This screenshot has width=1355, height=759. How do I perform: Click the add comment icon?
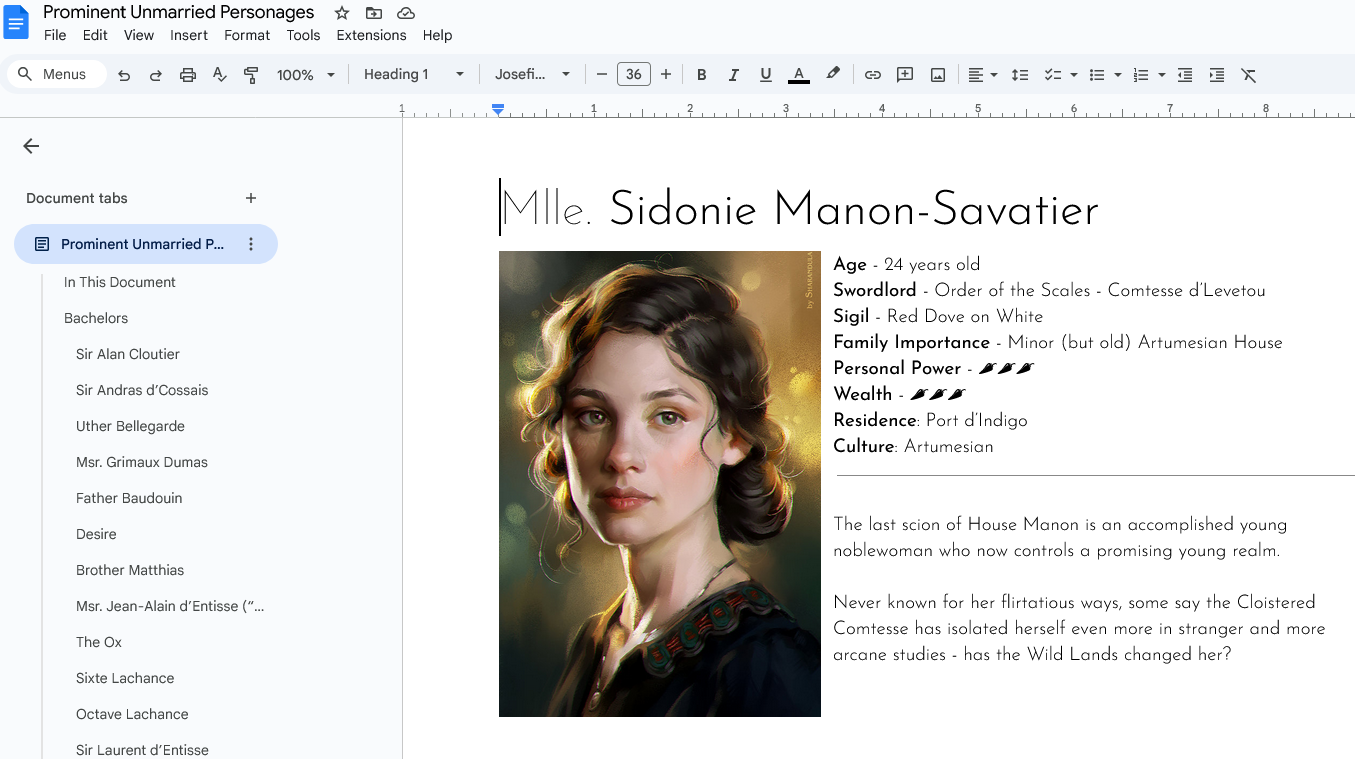pos(905,75)
